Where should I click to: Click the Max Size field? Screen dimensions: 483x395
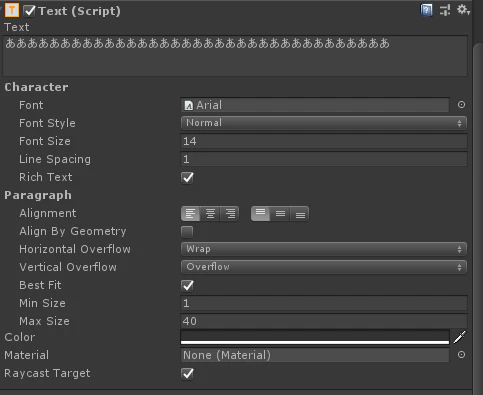coord(324,321)
